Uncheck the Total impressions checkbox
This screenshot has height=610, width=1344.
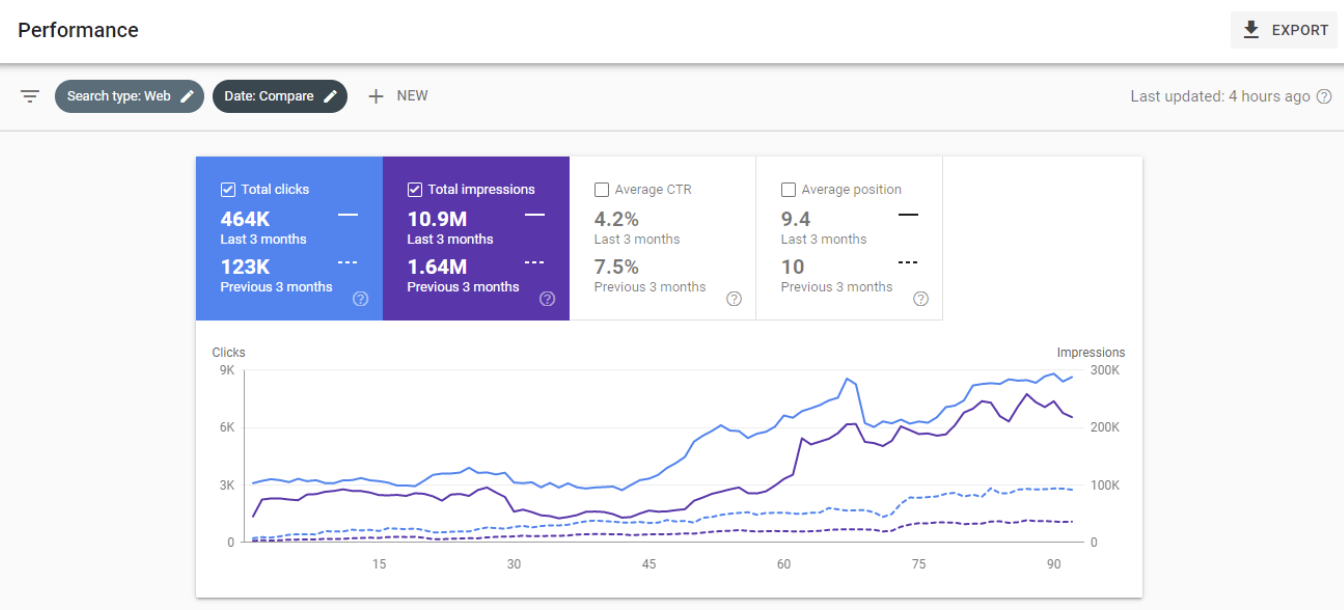[x=414, y=189]
